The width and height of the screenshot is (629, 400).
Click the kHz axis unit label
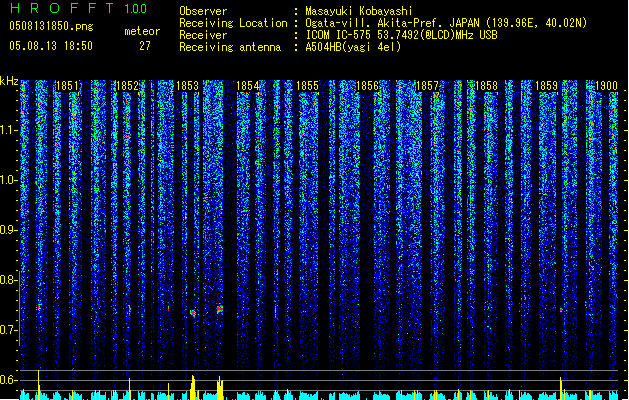click(9, 81)
